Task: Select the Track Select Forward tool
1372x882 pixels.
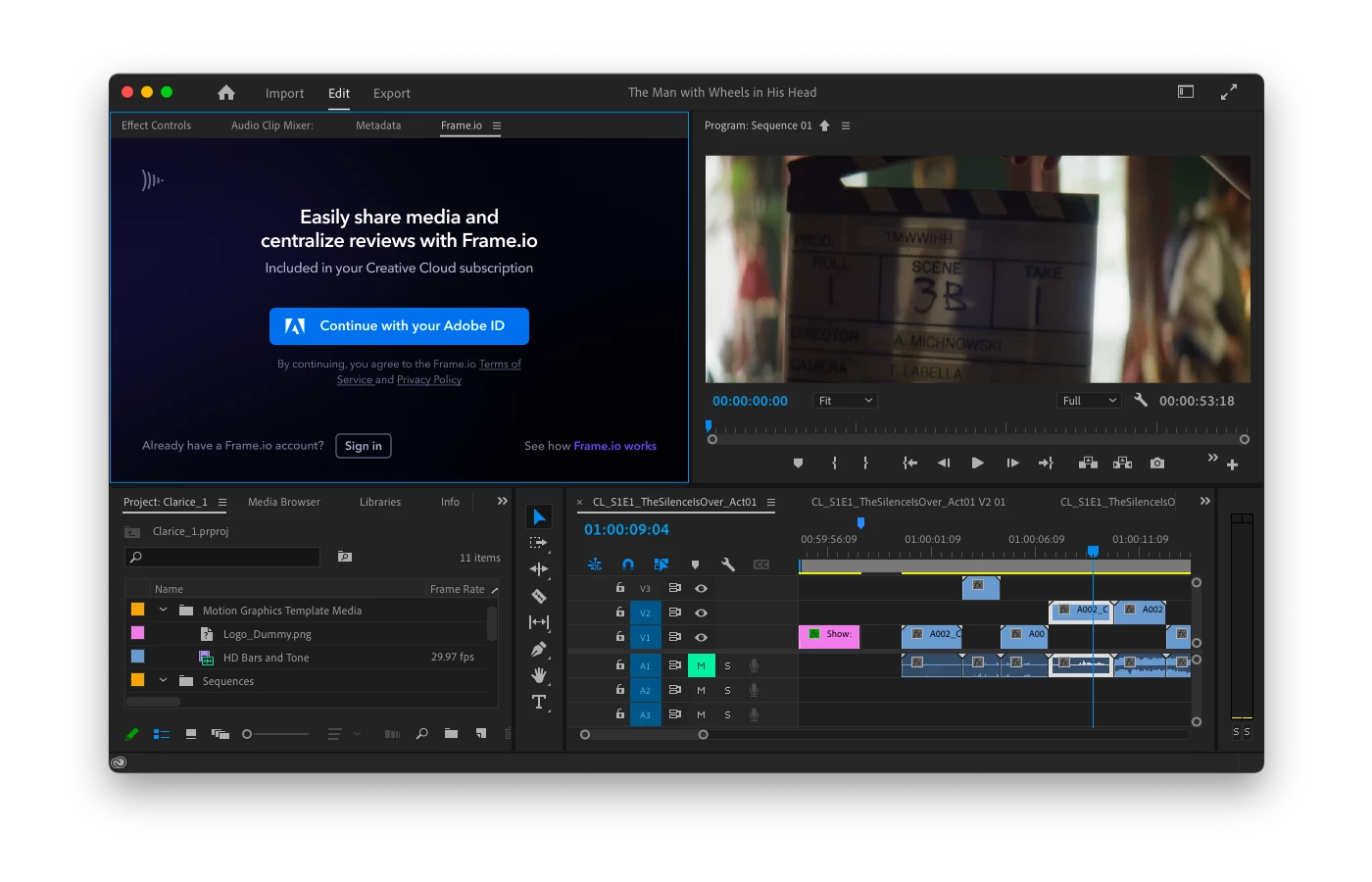Action: point(538,543)
